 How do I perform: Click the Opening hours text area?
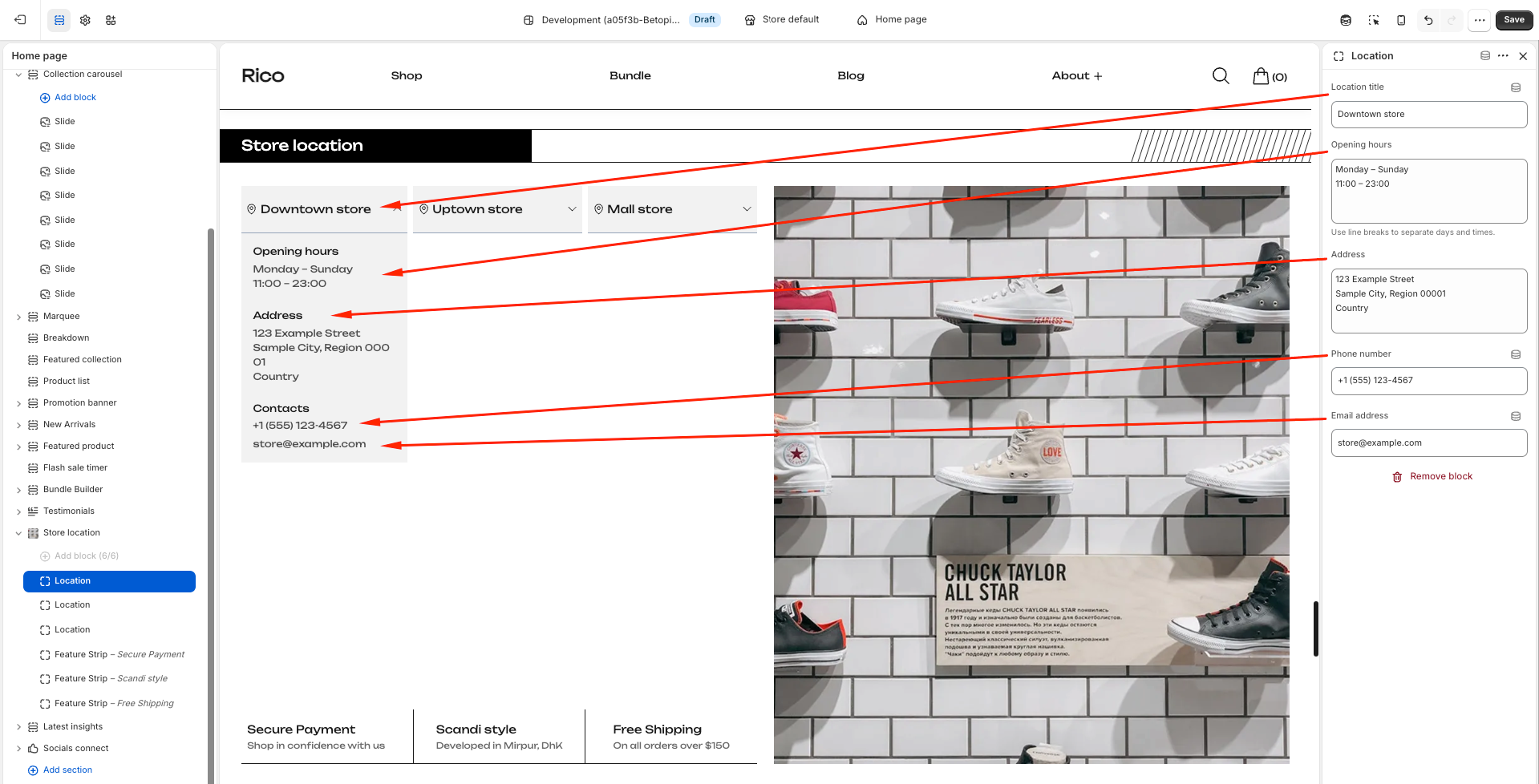click(x=1429, y=191)
